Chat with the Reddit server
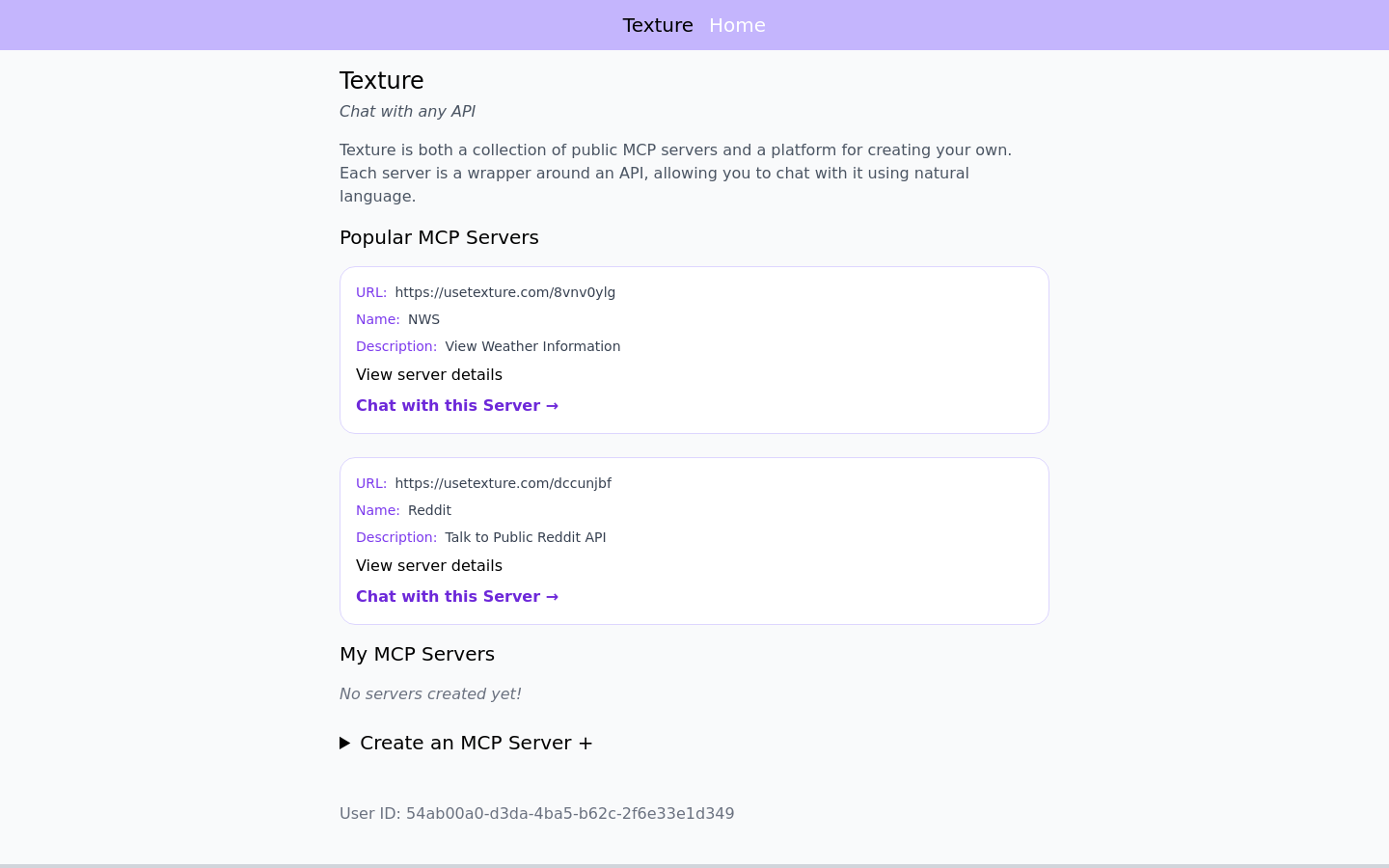Image resolution: width=1389 pixels, height=868 pixels. [457, 596]
